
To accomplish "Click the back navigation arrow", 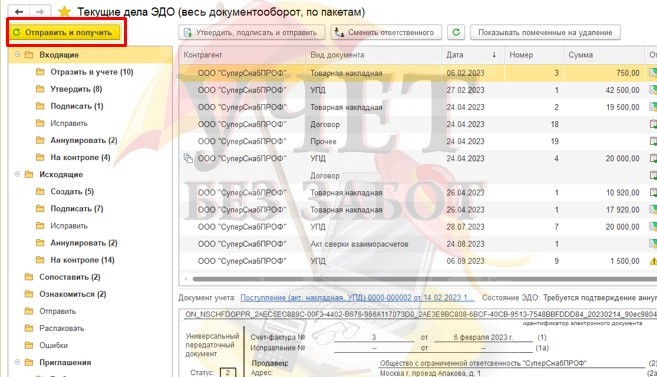I will click(19, 12).
